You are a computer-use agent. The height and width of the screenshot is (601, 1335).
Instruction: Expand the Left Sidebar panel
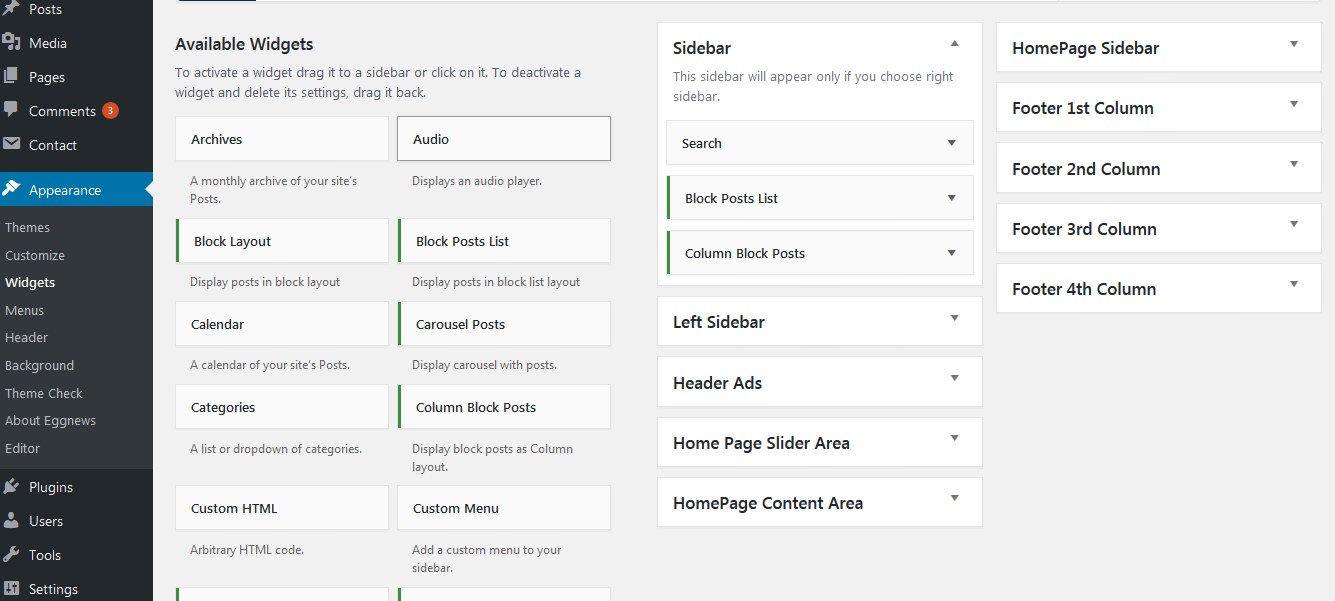pos(954,319)
